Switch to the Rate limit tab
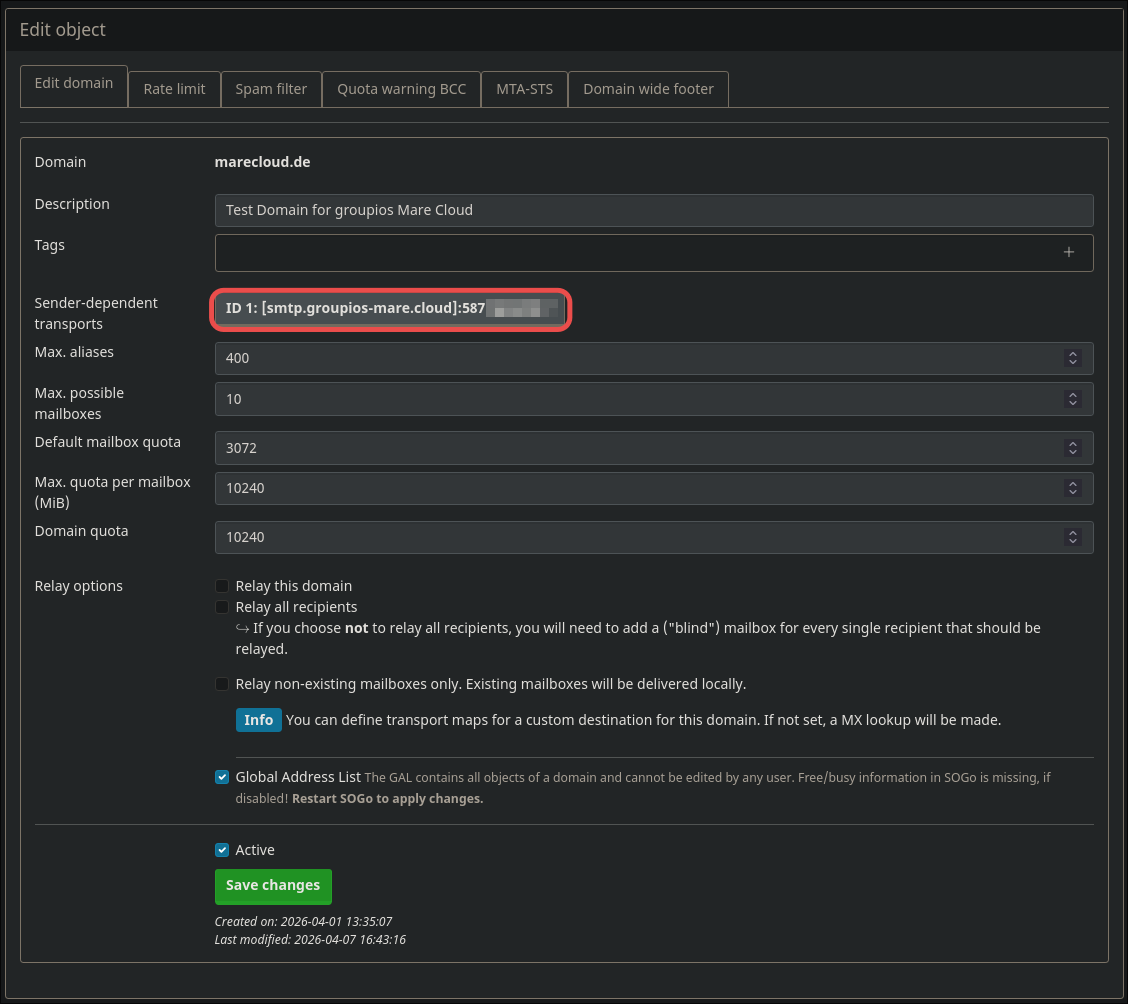Screen dimensions: 1128x1004 point(173,88)
